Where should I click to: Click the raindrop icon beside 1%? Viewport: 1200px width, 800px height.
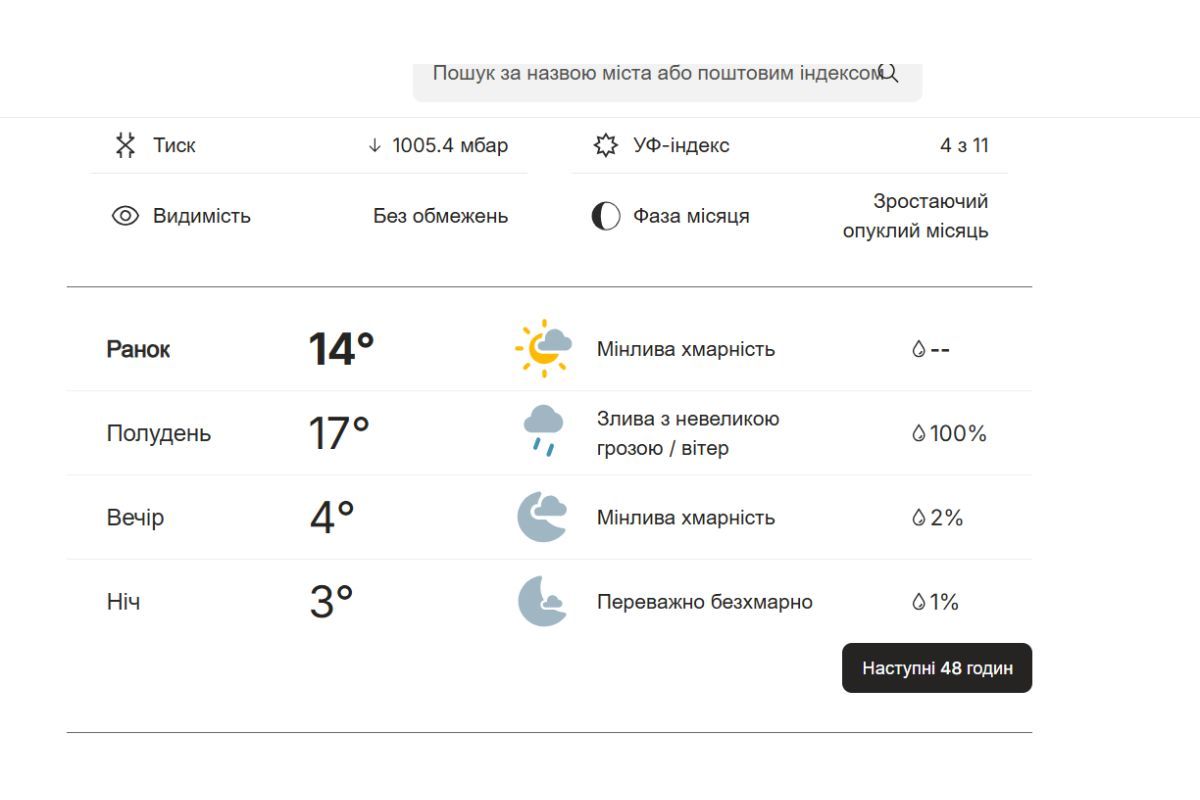(917, 601)
